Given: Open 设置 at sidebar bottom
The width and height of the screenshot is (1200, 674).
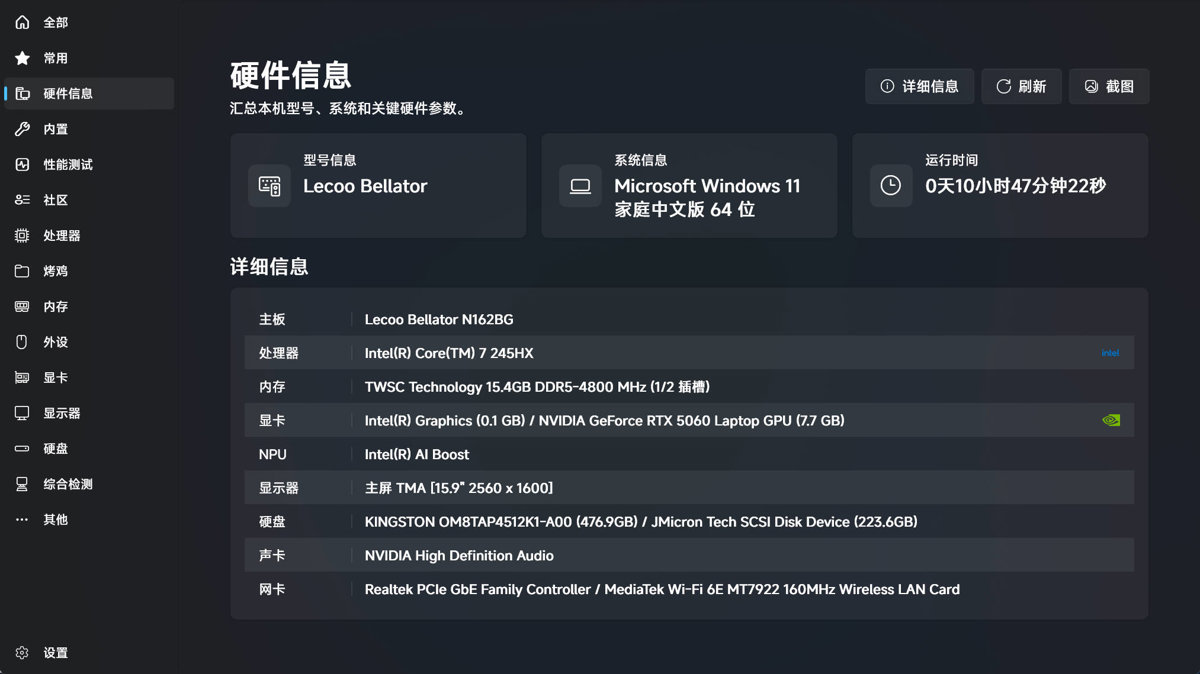Looking at the screenshot, I should tap(89, 653).
